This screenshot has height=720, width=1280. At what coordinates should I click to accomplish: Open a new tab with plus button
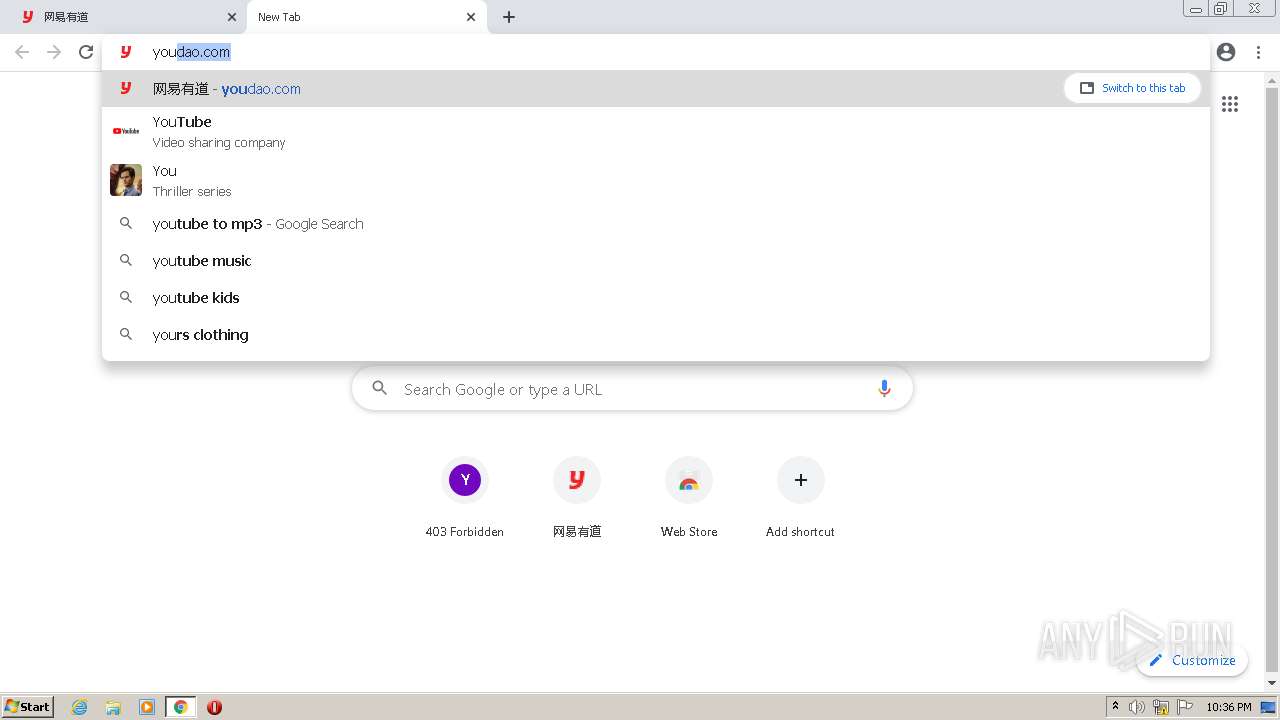[x=509, y=17]
